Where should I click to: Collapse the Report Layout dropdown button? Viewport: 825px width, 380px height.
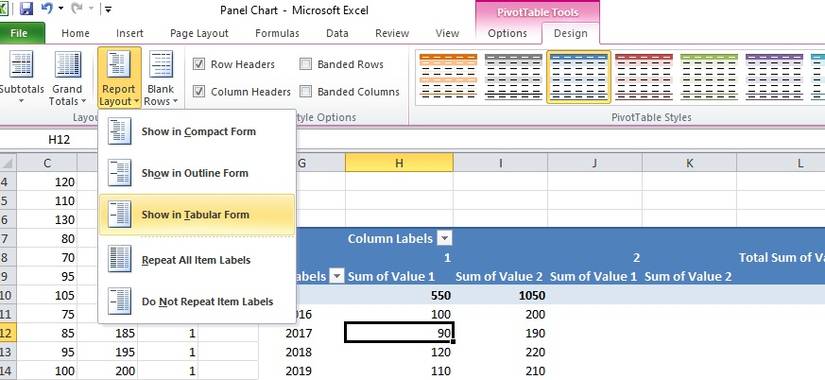tap(119, 78)
